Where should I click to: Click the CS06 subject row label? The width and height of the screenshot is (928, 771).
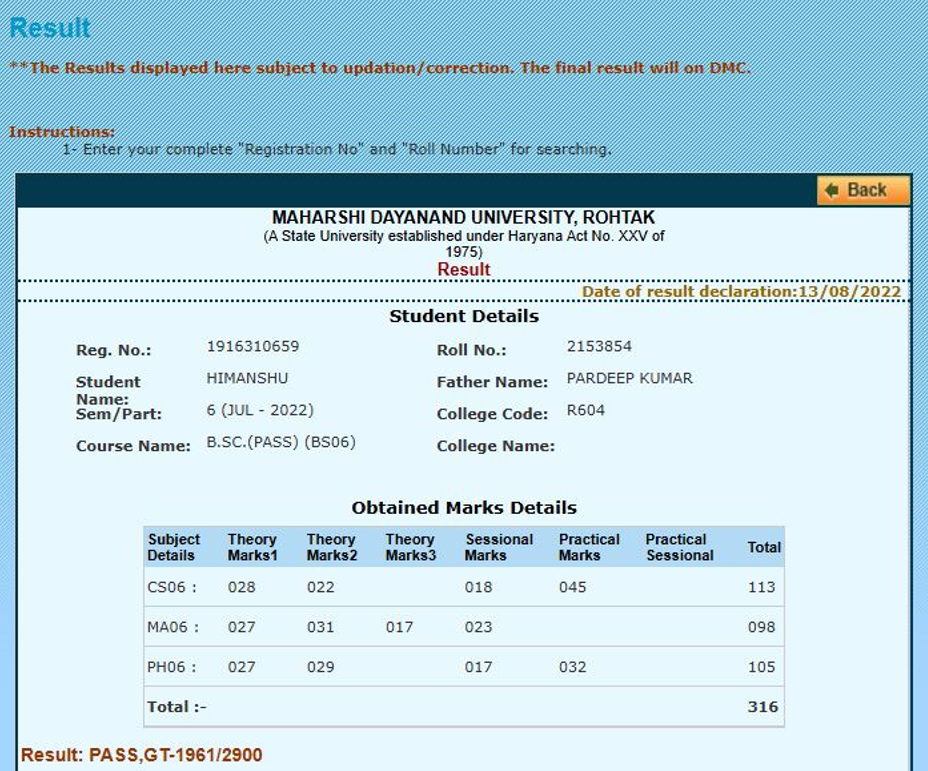[x=171, y=587]
